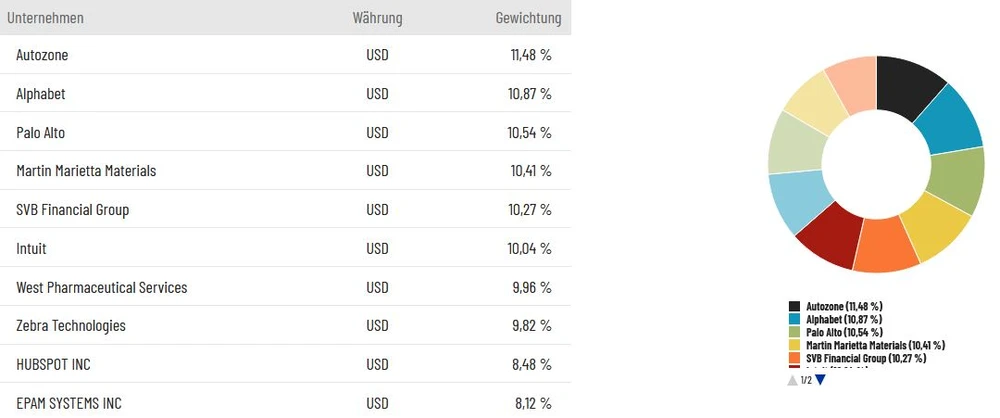The height and width of the screenshot is (418, 1000).
Task: Toggle the green Palo Alto legend swatch
Action: pyautogui.click(x=795, y=332)
